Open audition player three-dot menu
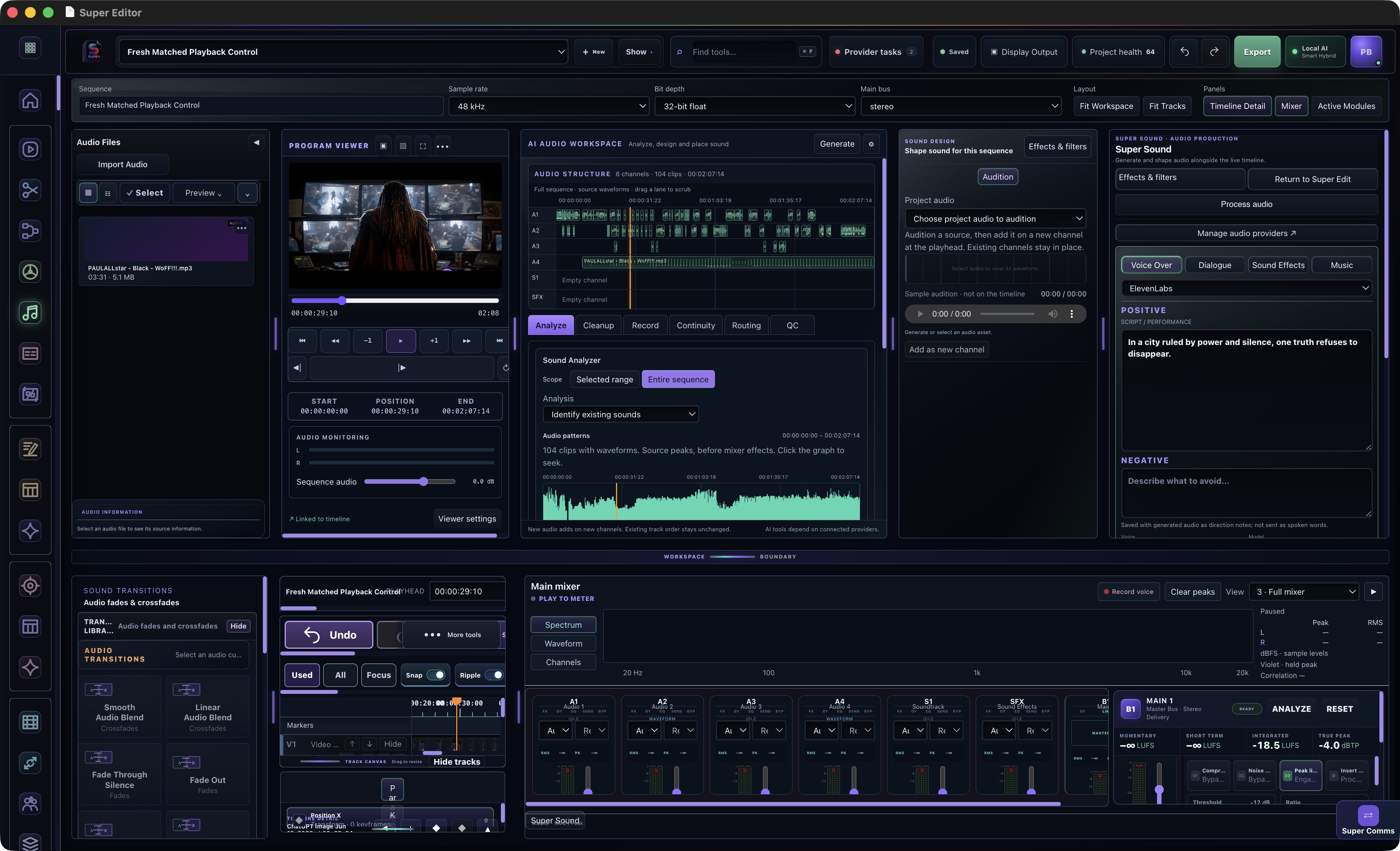This screenshot has width=1400, height=851. [1072, 313]
